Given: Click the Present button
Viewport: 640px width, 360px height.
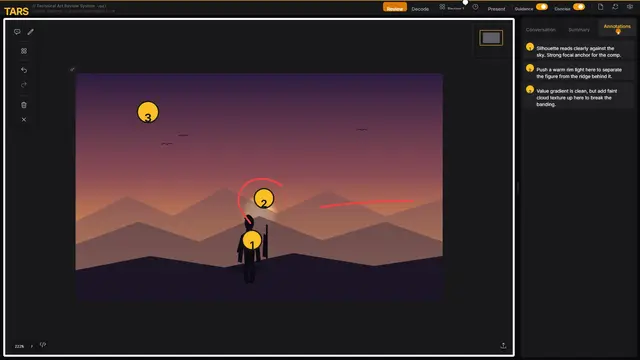Looking at the screenshot, I should tap(496, 9).
